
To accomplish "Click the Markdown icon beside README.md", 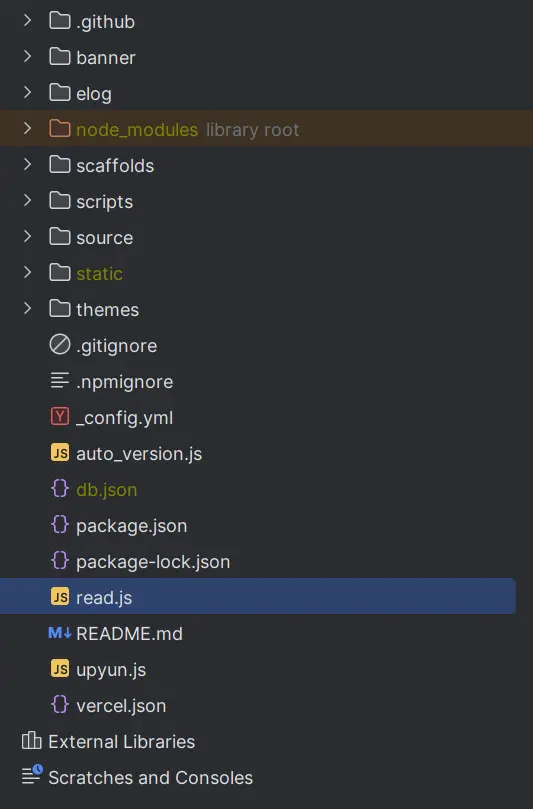I will (x=60, y=633).
